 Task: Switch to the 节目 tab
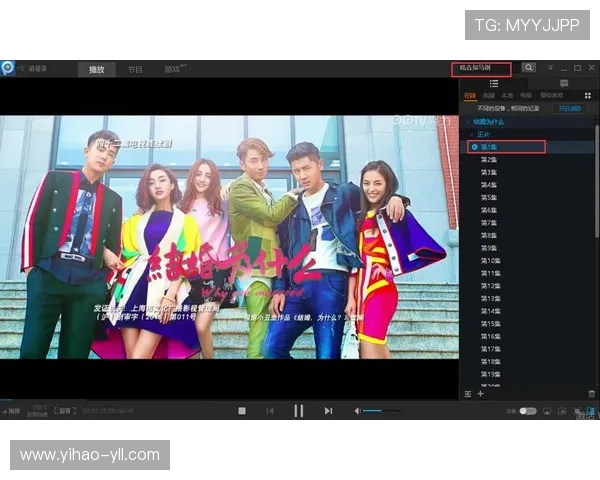[135, 69]
